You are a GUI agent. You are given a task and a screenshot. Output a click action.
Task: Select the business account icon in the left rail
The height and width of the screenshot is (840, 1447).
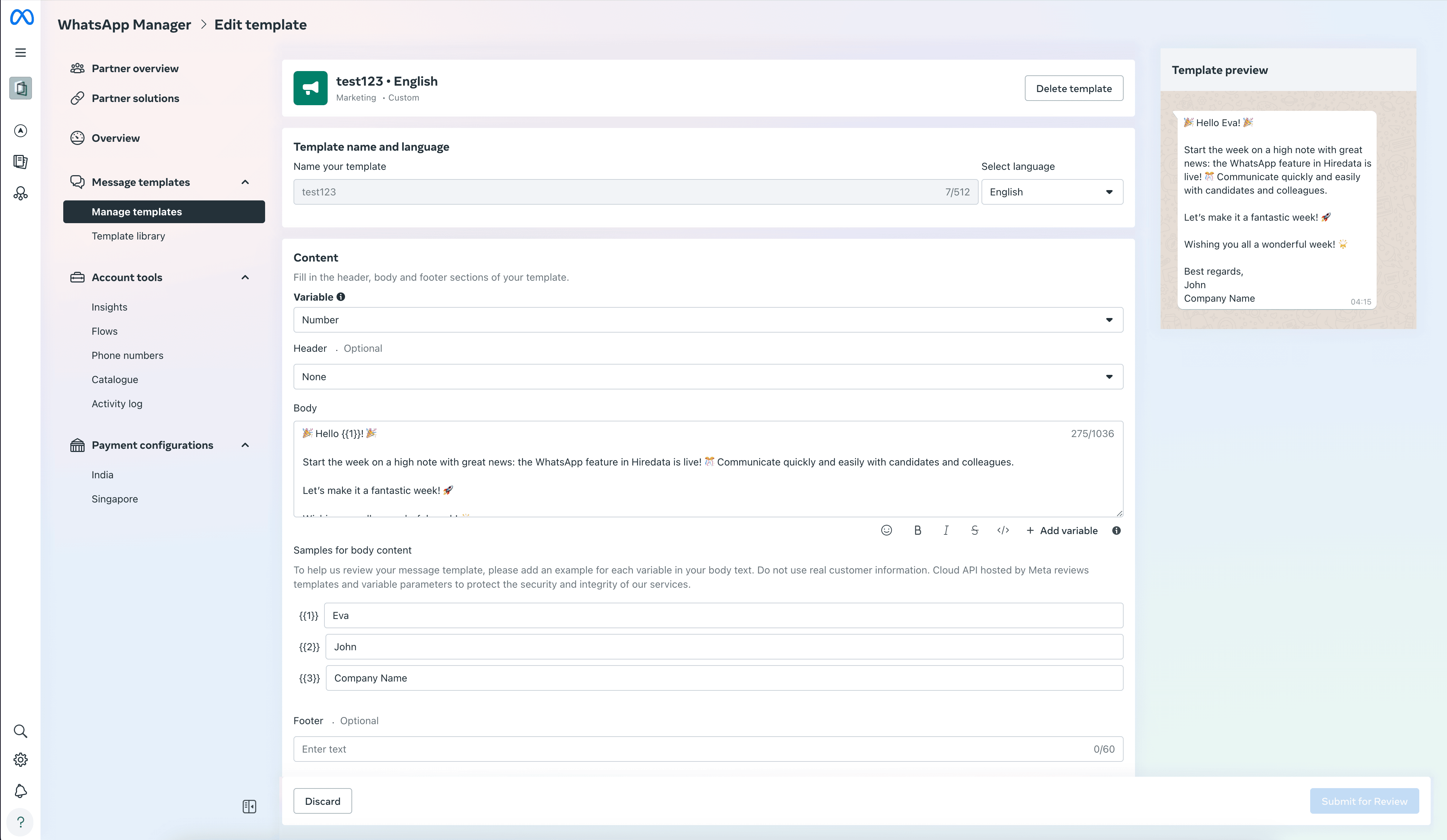(21, 88)
